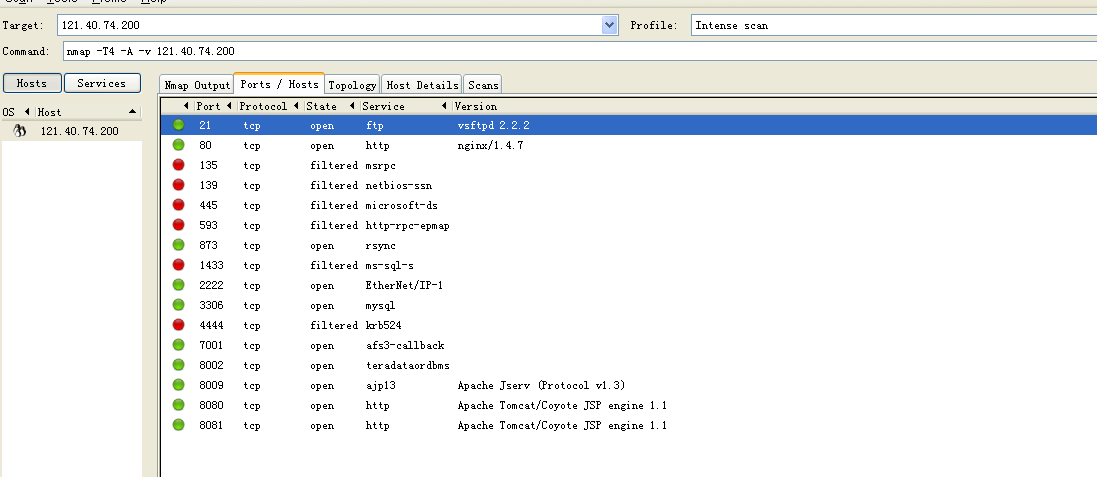The image size is (1097, 477).
Task: Click the afs3-callback service name
Action: click(405, 346)
